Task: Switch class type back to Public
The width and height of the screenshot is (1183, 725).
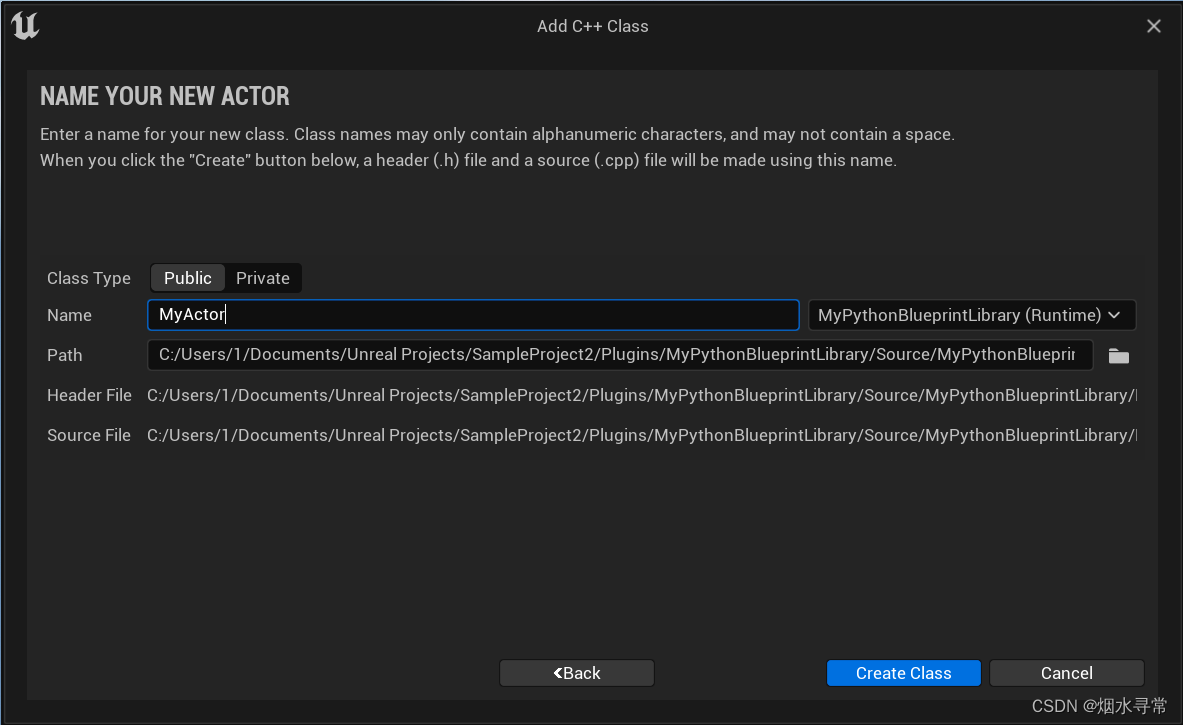Action: 187,277
